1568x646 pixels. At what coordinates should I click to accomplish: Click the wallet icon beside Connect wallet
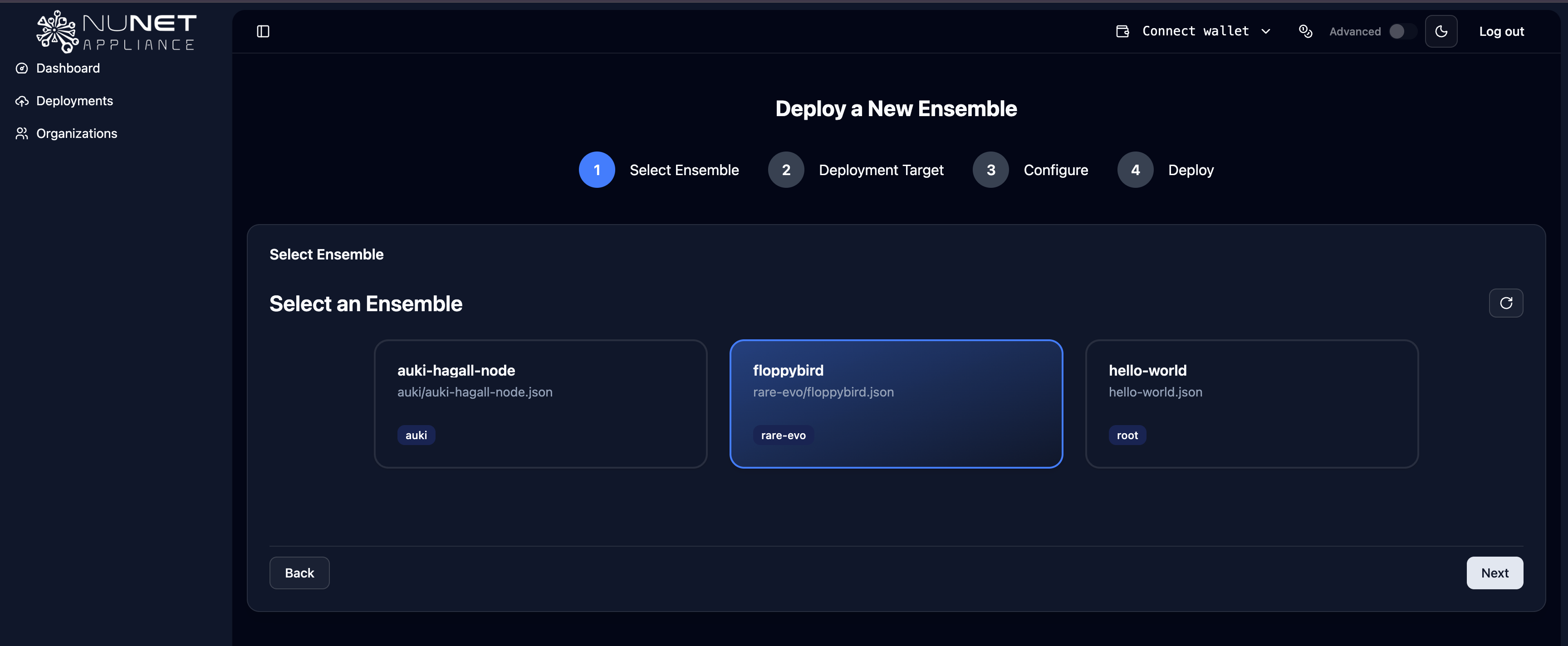pyautogui.click(x=1122, y=30)
